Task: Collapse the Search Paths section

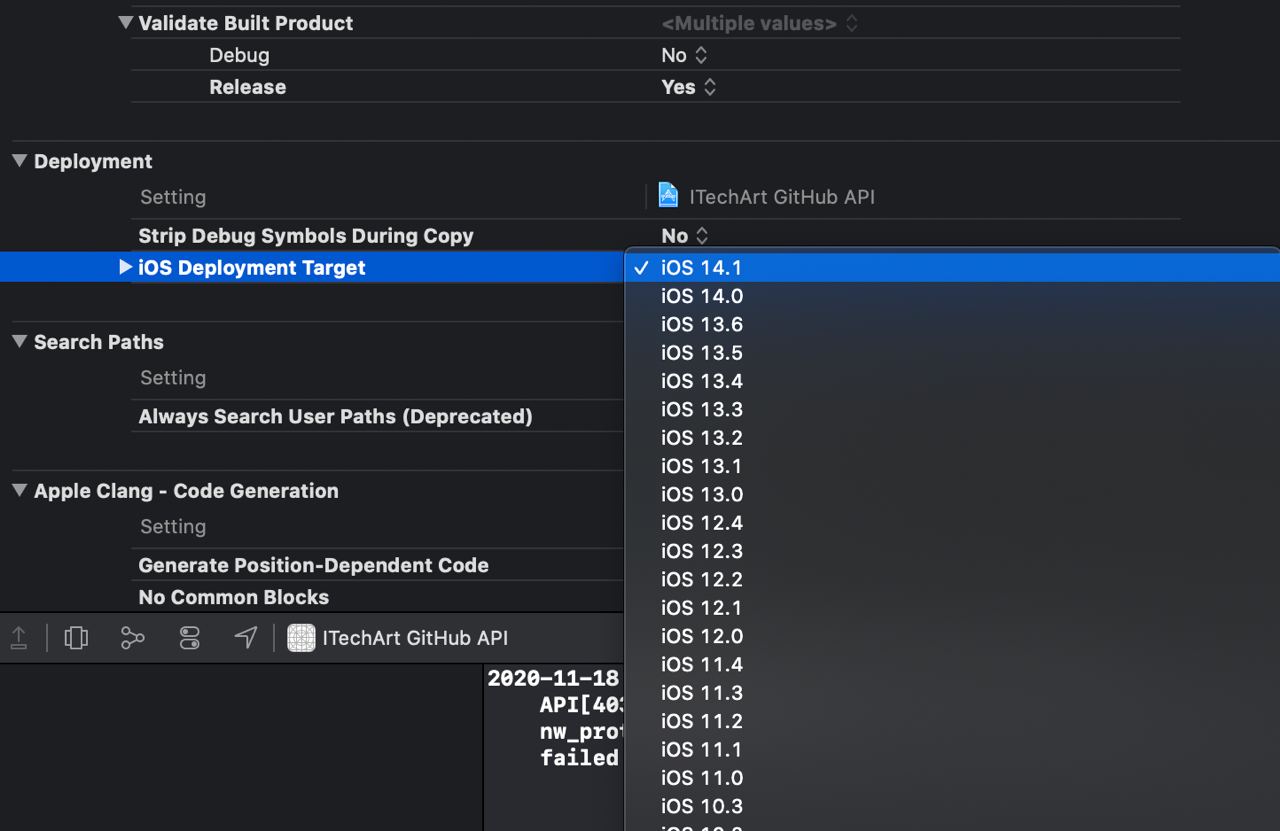Action: [x=20, y=341]
